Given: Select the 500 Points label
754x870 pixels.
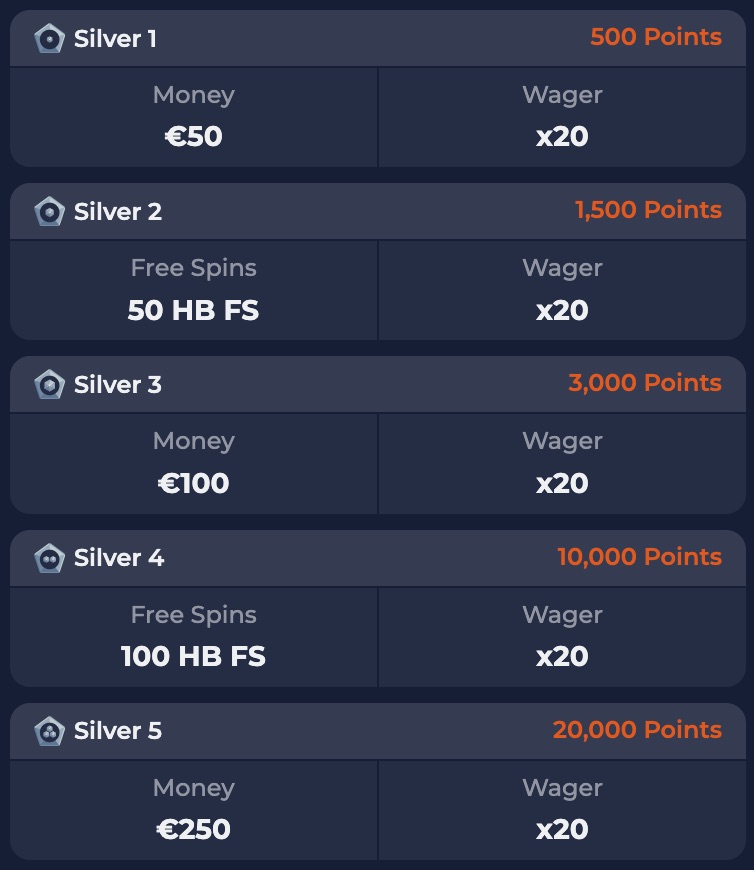Looking at the screenshot, I should (x=656, y=37).
